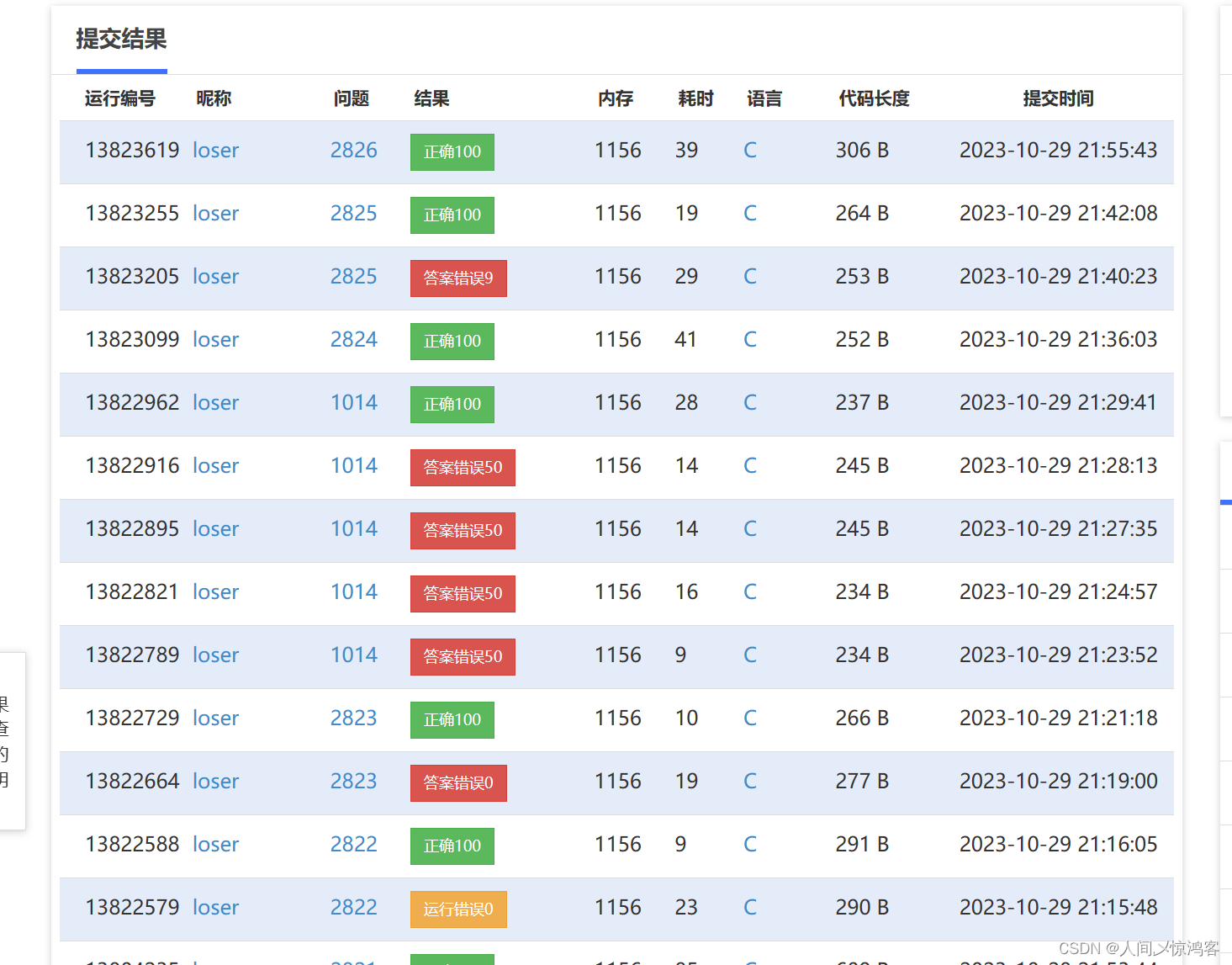Click 运行错误0 badge for run 13822579
Screen dimensions: 1232x965
click(458, 909)
